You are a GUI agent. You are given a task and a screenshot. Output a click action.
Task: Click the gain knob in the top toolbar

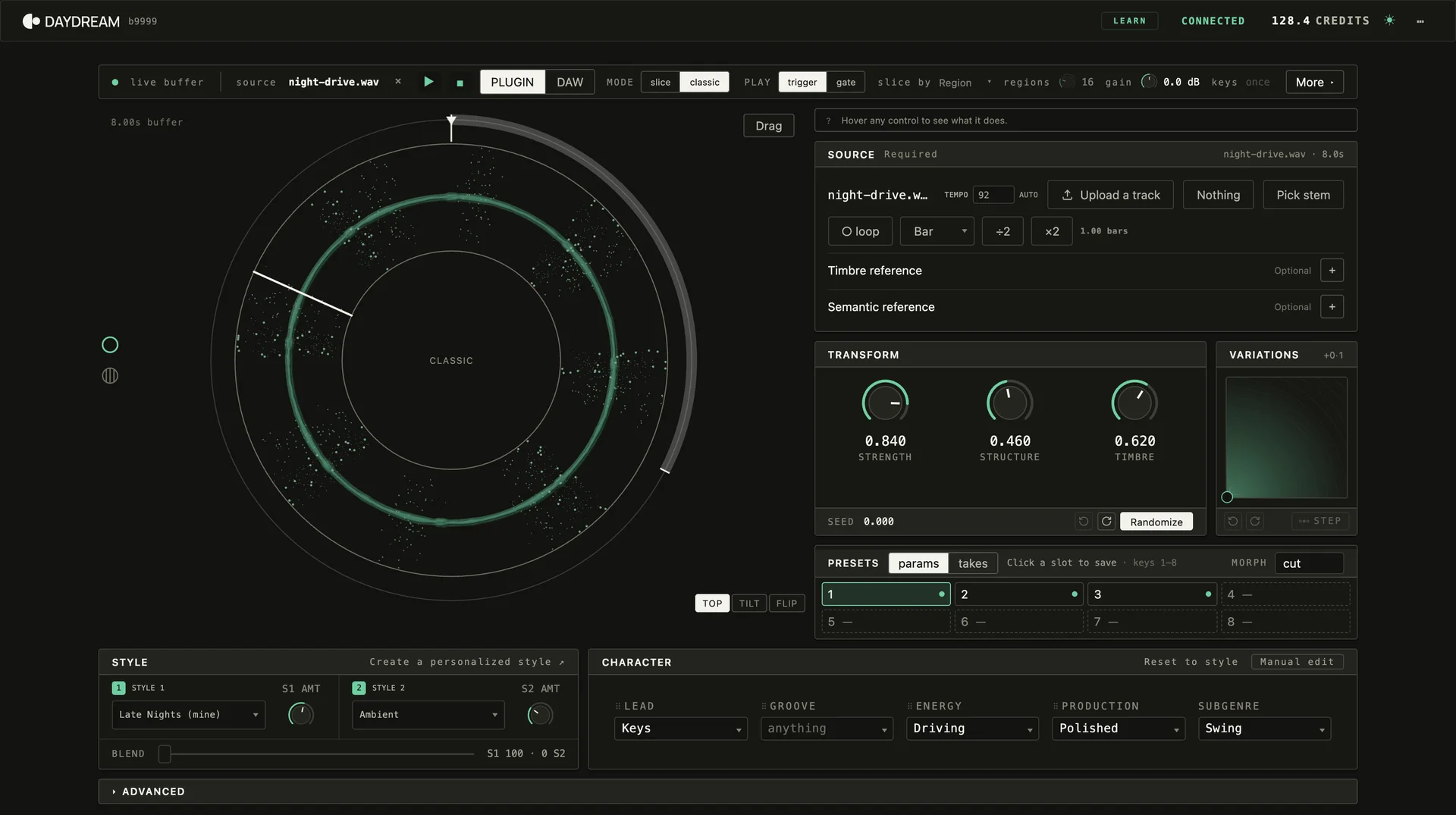point(1149,82)
